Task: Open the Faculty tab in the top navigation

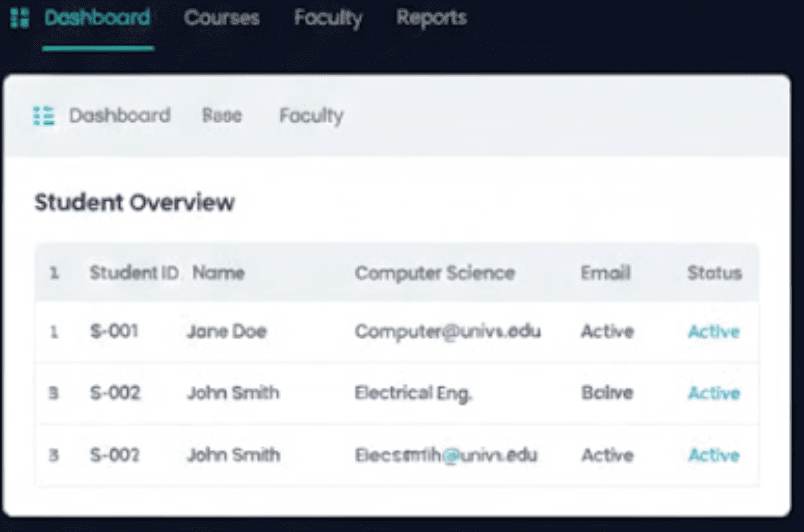Action: coord(328,18)
